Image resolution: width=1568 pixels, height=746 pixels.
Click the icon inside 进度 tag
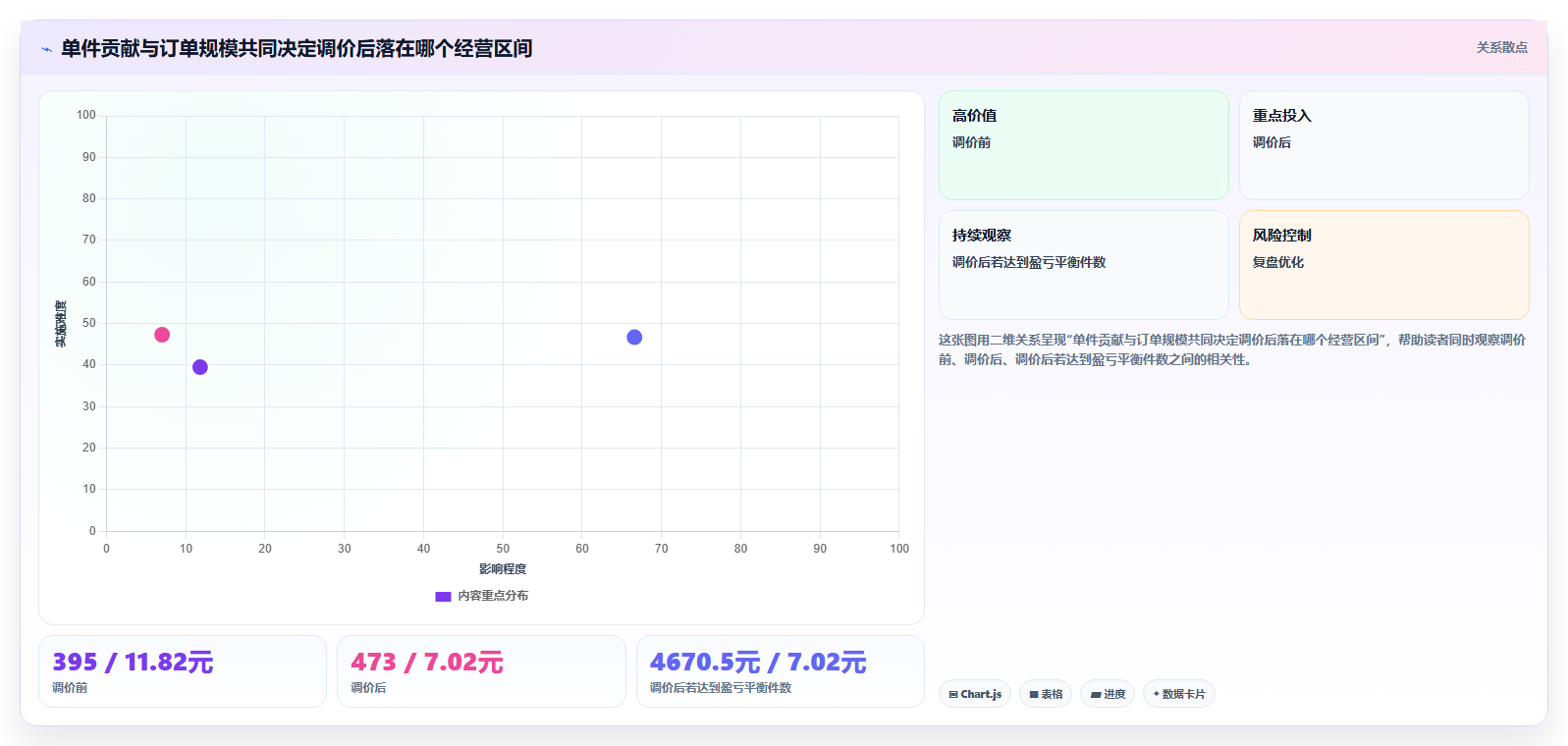coord(1096,694)
